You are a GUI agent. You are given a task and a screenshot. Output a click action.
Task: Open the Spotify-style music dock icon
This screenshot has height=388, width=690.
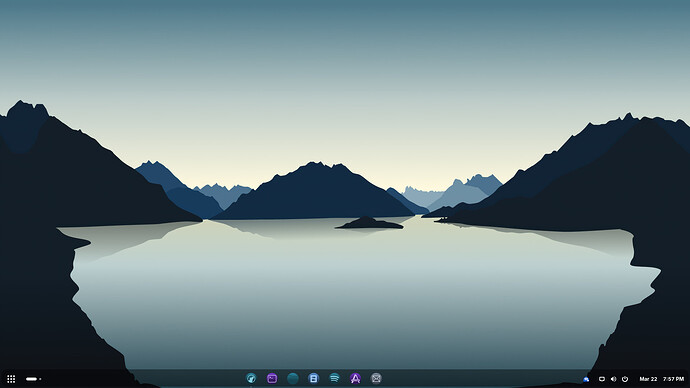[x=334, y=378]
